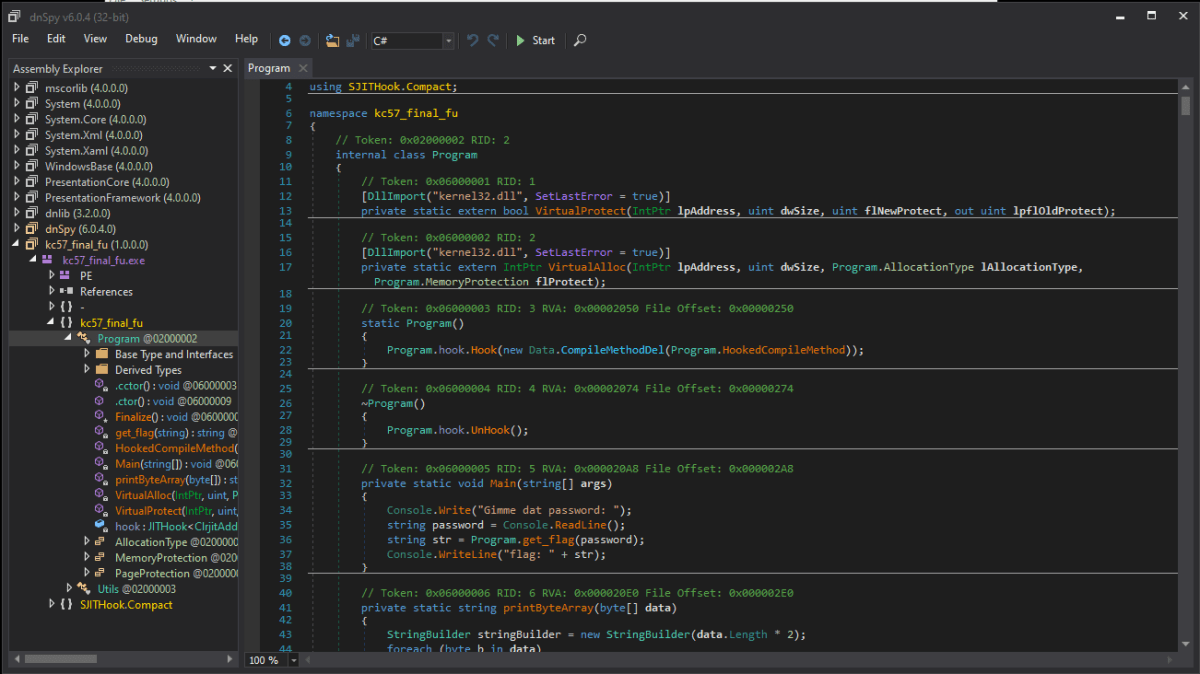The height and width of the screenshot is (674, 1200).
Task: Open the C# language dropdown
Action: [x=448, y=41]
